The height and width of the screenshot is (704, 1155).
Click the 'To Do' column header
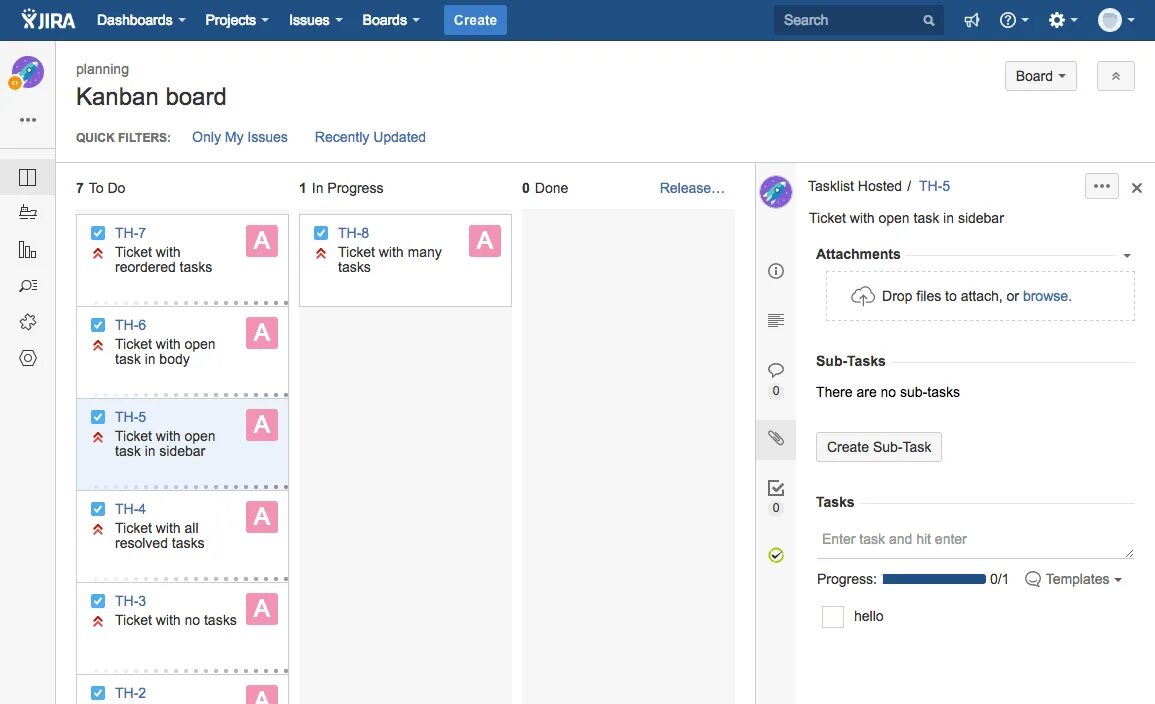click(x=101, y=189)
